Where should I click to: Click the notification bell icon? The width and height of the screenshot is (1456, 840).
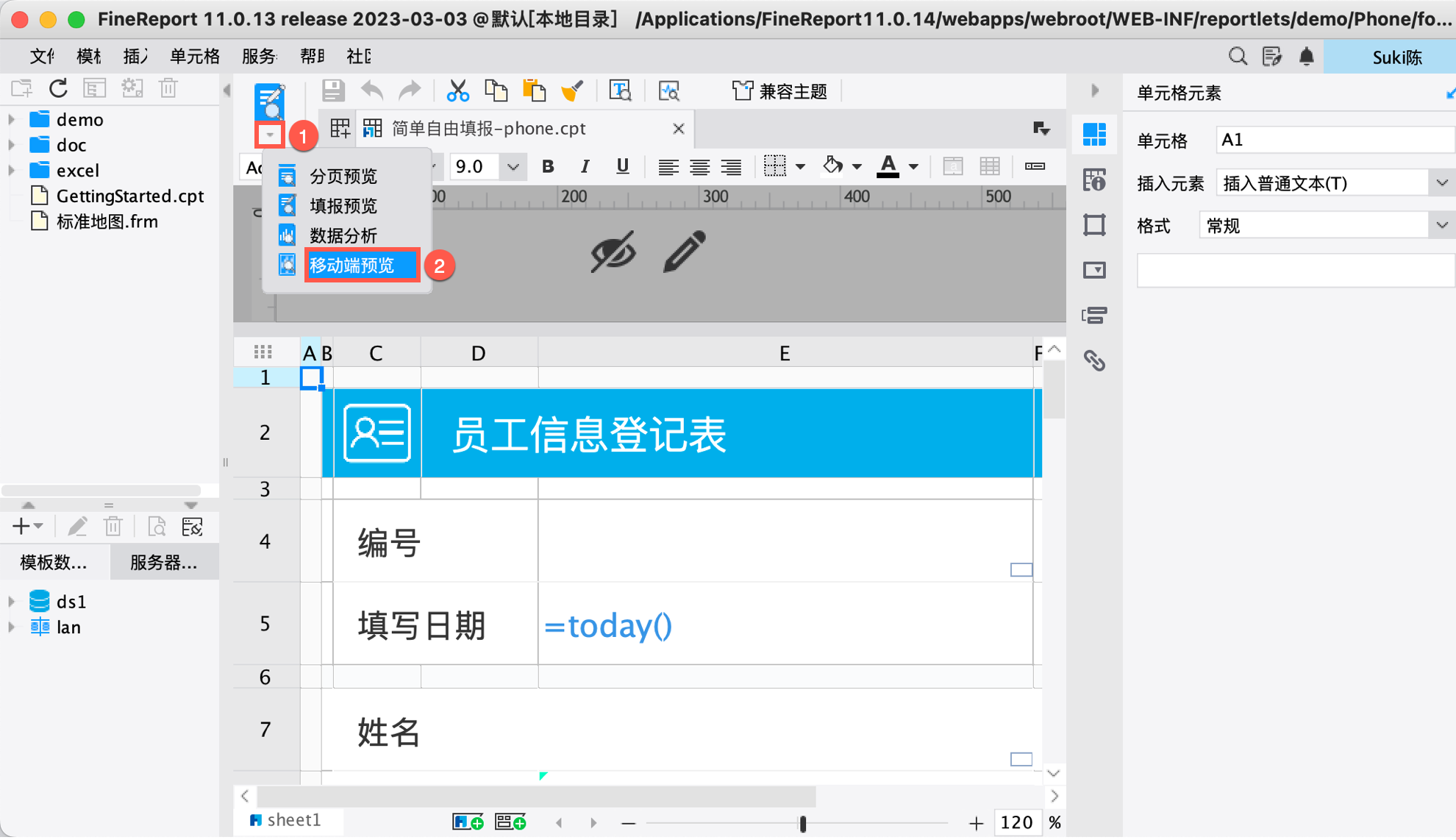pyautogui.click(x=1306, y=57)
